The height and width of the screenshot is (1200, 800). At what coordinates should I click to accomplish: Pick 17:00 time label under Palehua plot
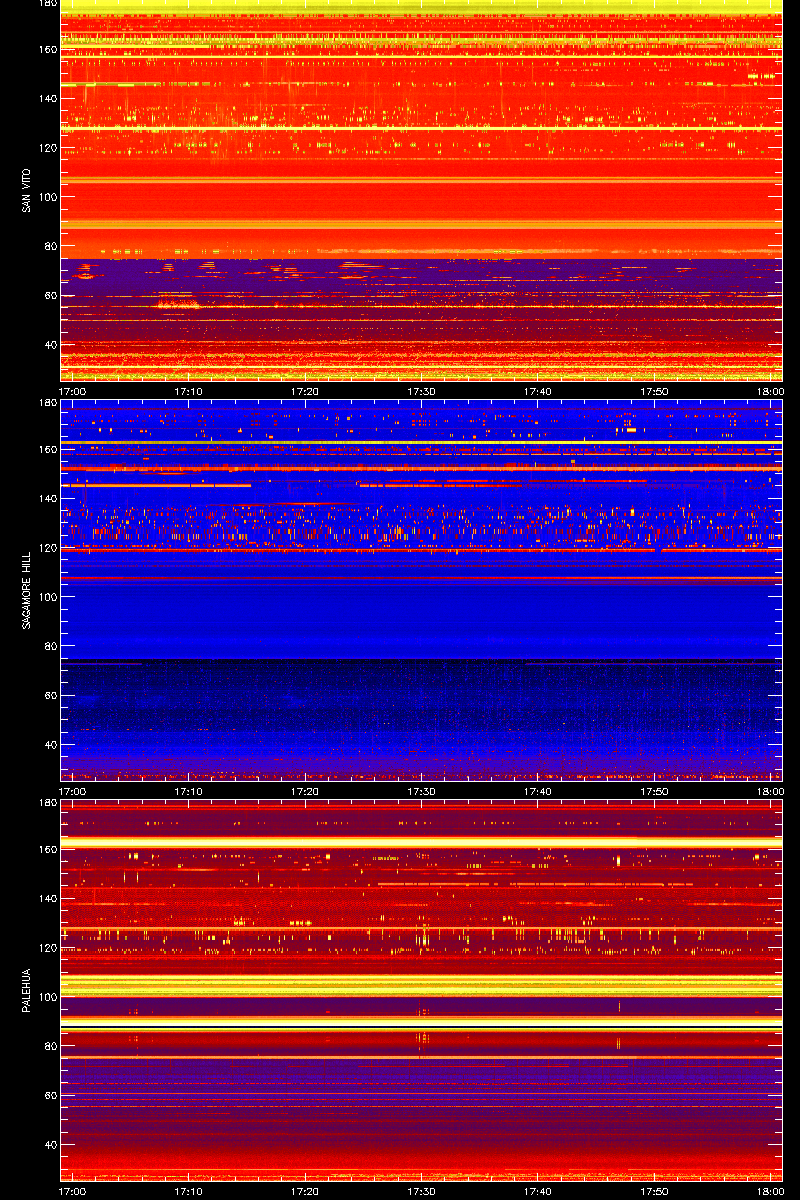pyautogui.click(x=73, y=1192)
